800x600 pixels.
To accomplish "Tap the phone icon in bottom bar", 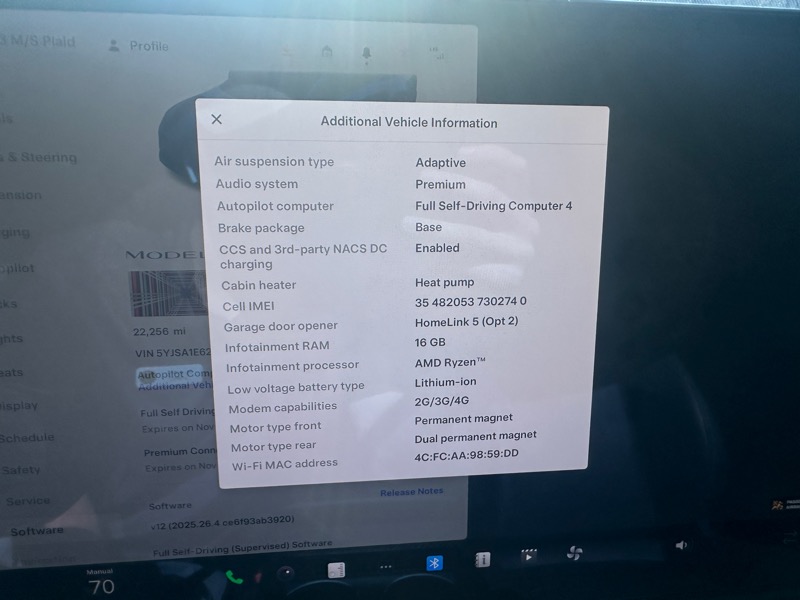I will pos(234,576).
